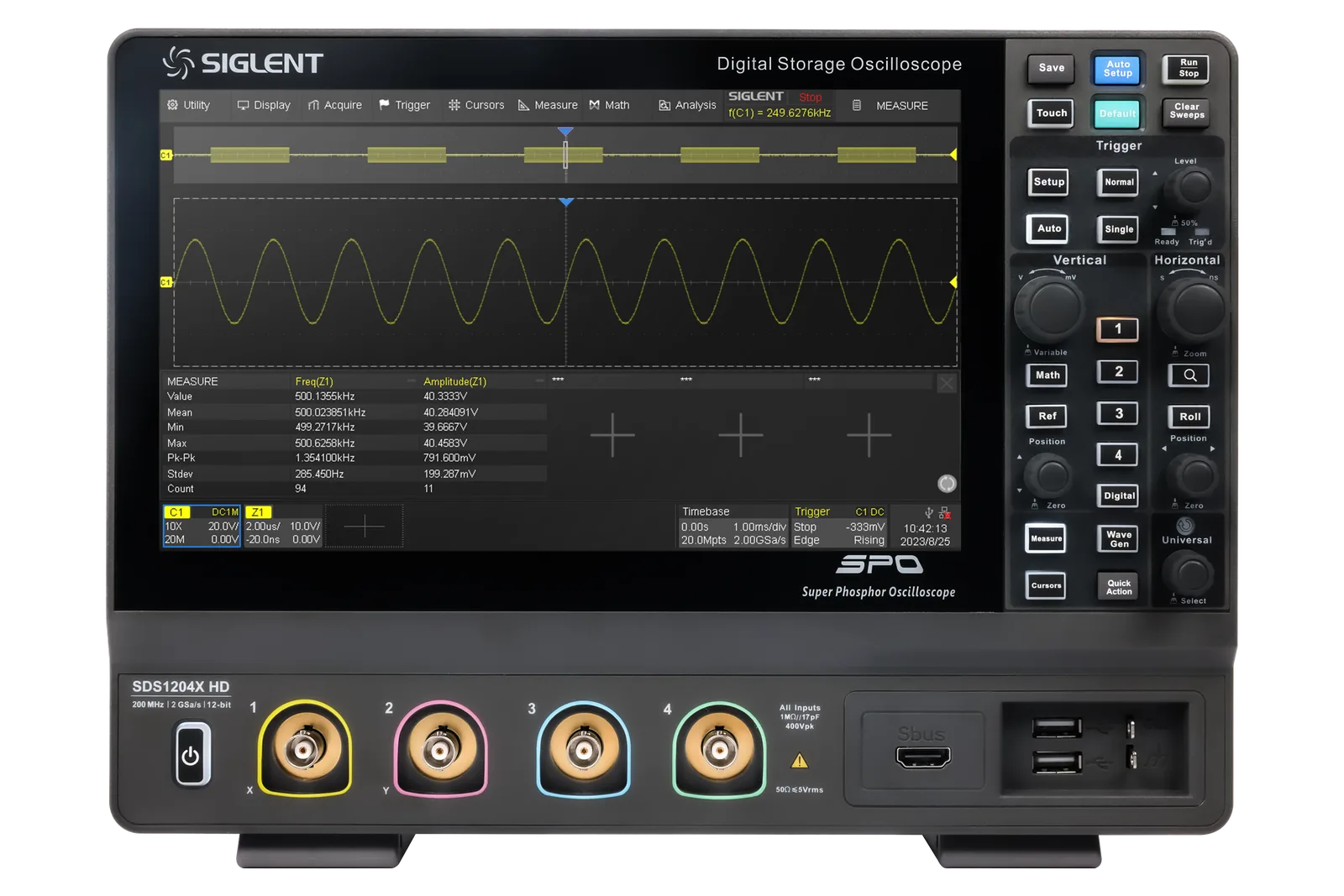This screenshot has width=1344, height=896.
Task: Toggle channel 1 button
Action: (1117, 329)
